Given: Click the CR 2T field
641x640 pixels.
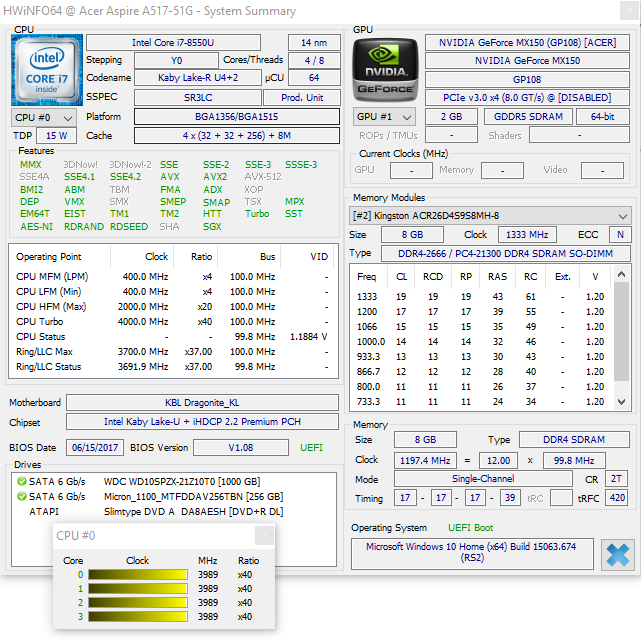Looking at the screenshot, I should click(616, 479).
